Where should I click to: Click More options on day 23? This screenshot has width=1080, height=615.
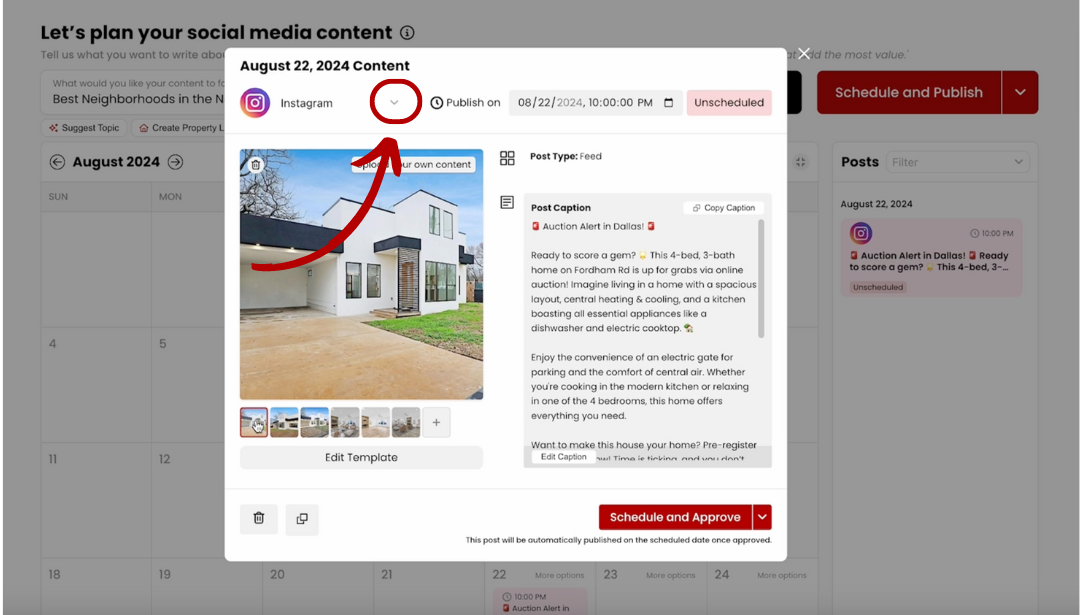point(670,575)
